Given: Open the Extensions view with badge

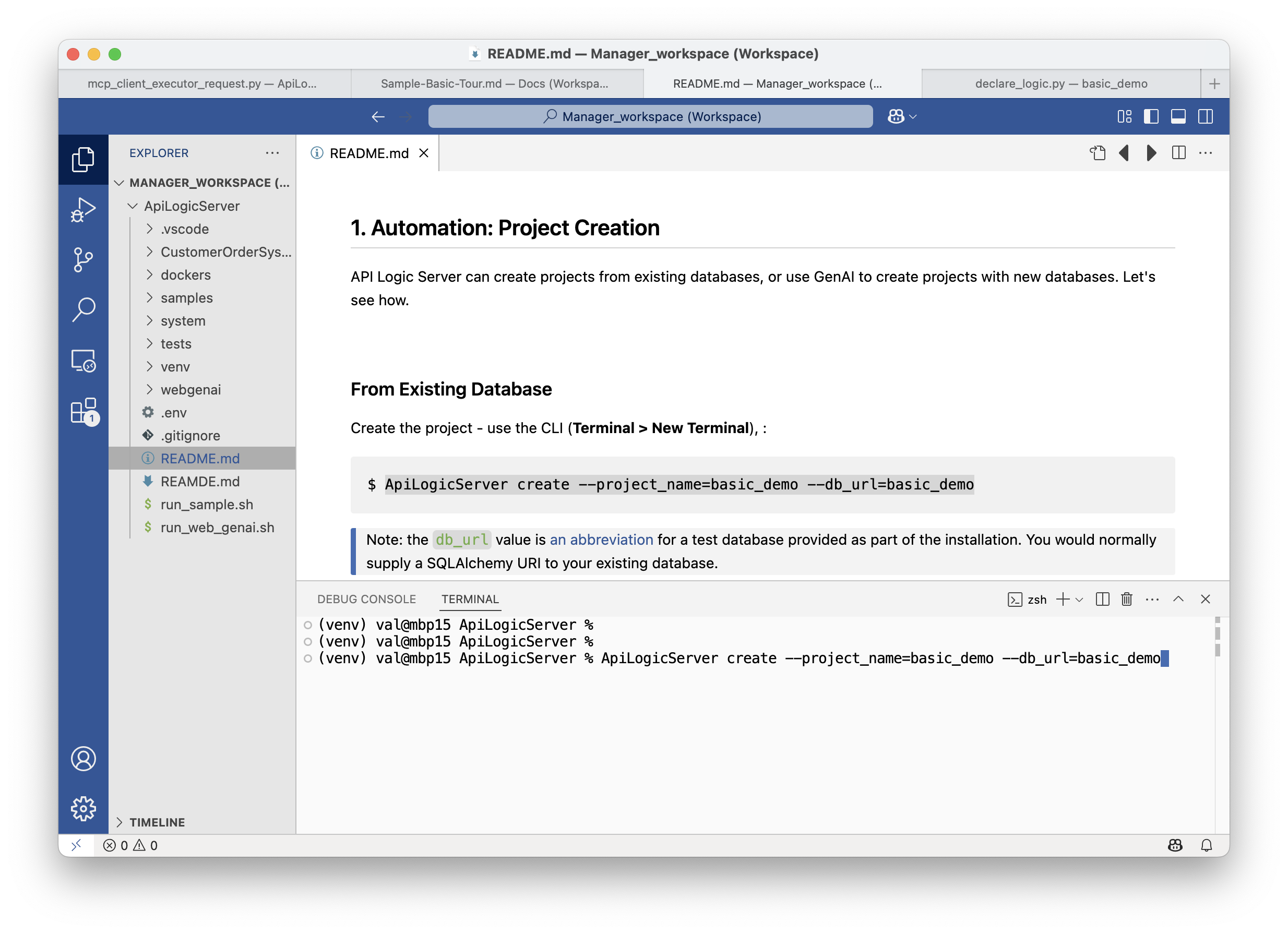Looking at the screenshot, I should pos(84,411).
